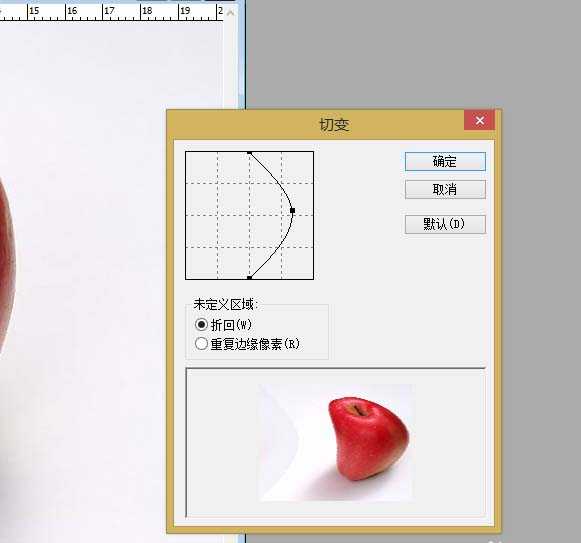Click the 取消 button

click(x=445, y=189)
